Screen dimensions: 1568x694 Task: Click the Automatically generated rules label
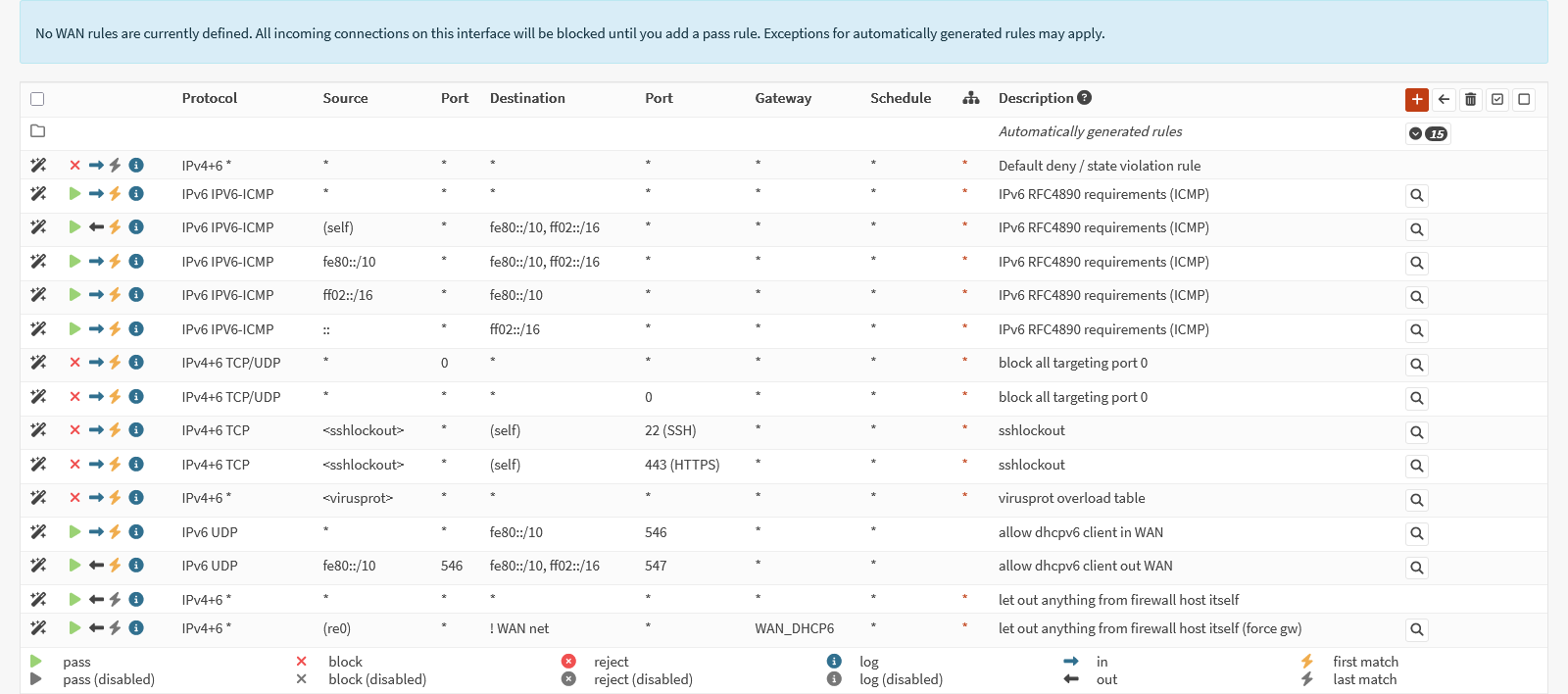(x=1090, y=131)
